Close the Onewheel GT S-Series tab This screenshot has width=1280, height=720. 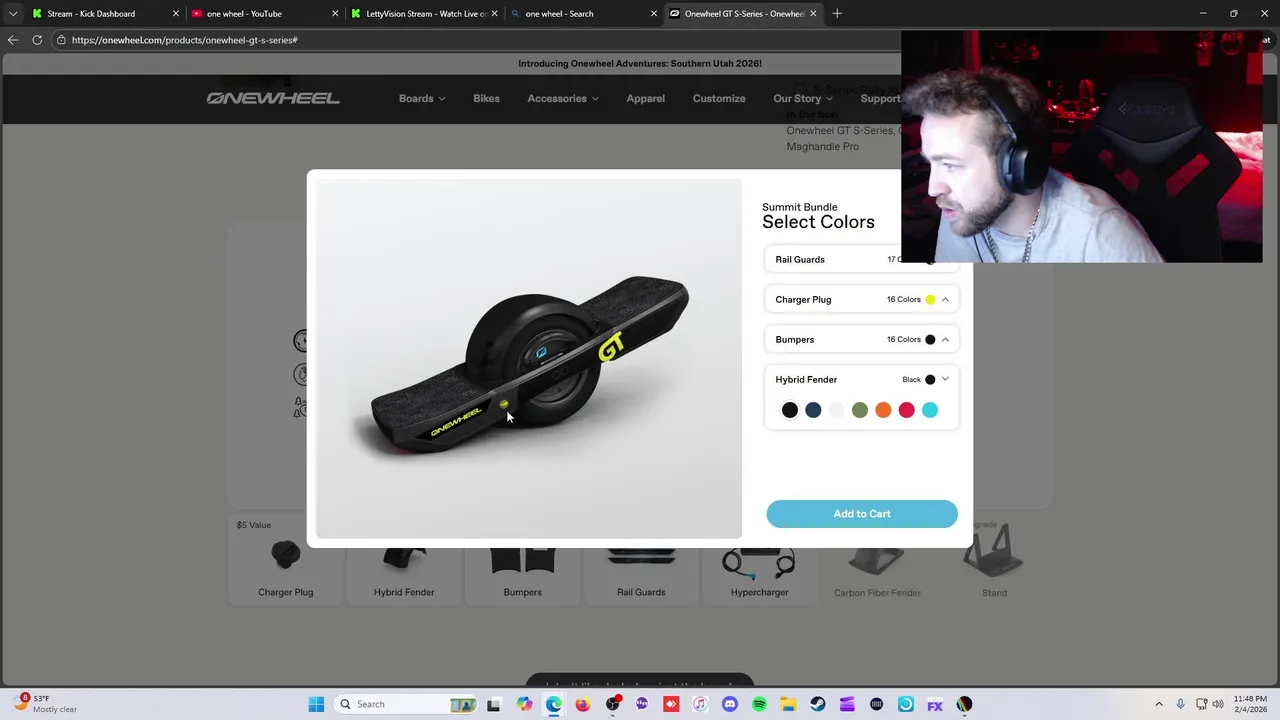coord(813,14)
